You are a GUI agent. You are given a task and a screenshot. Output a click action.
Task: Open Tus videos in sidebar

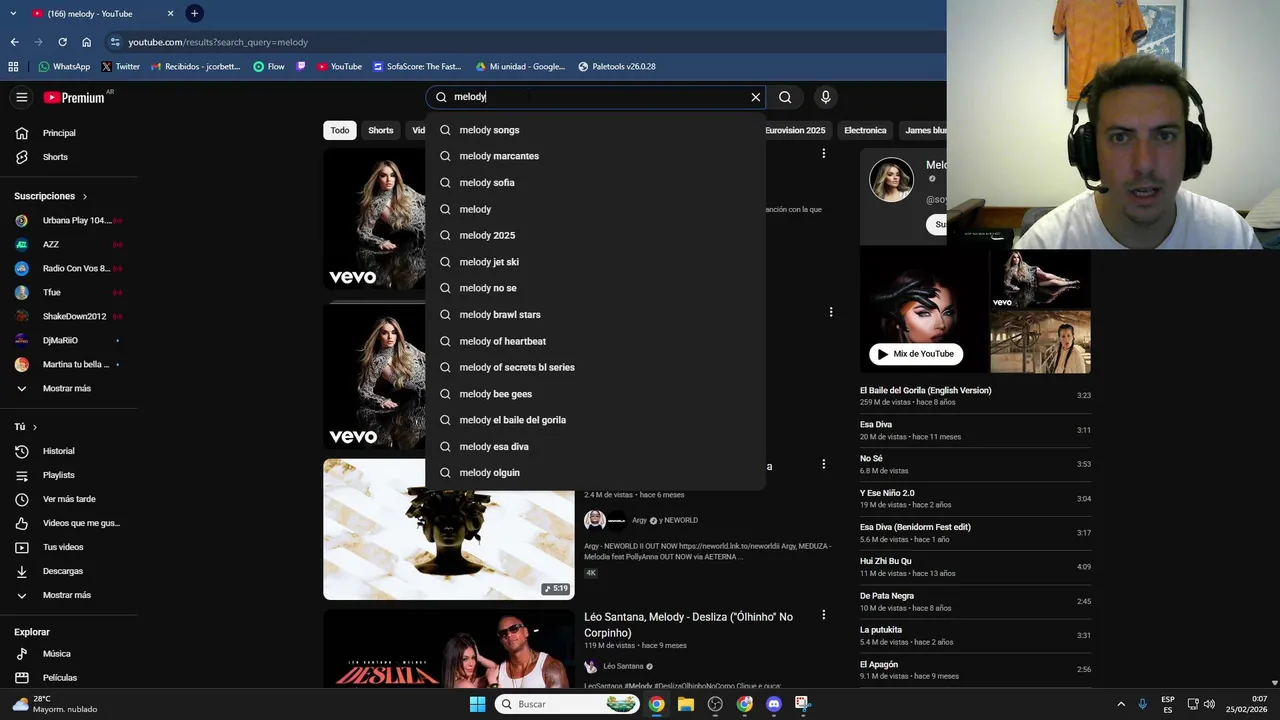(67, 547)
